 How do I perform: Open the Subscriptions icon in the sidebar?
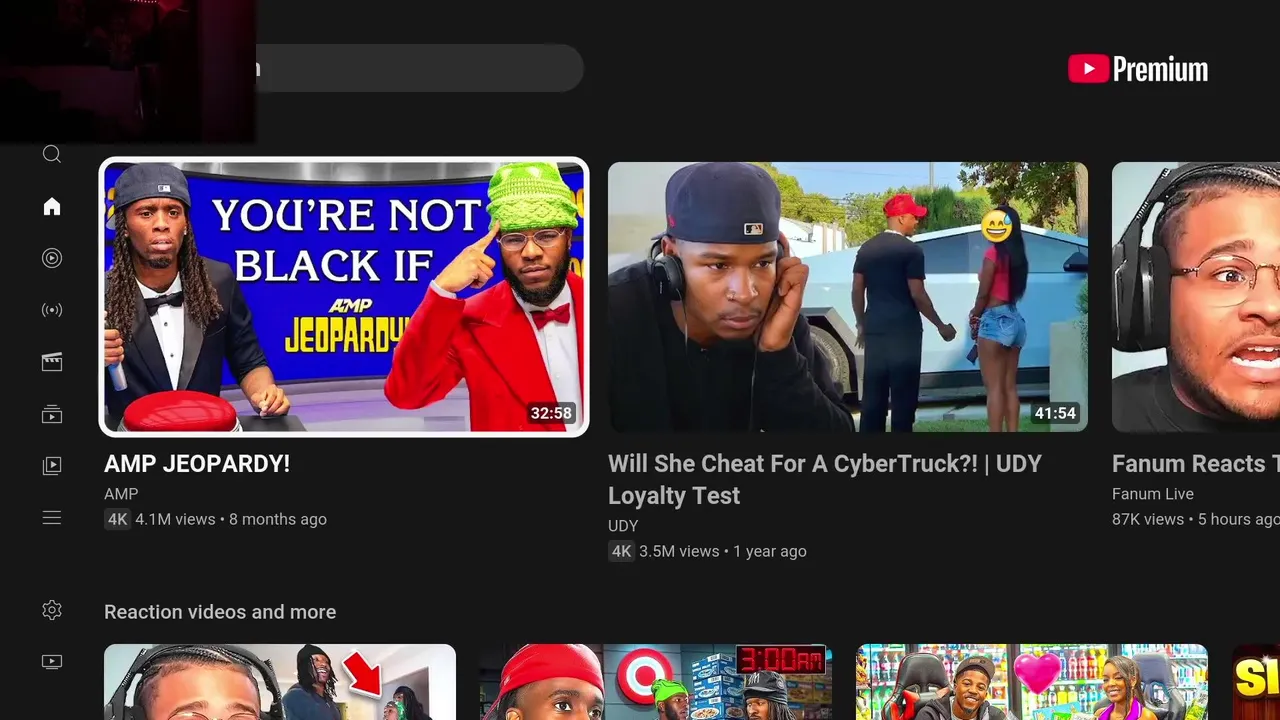pyautogui.click(x=52, y=414)
